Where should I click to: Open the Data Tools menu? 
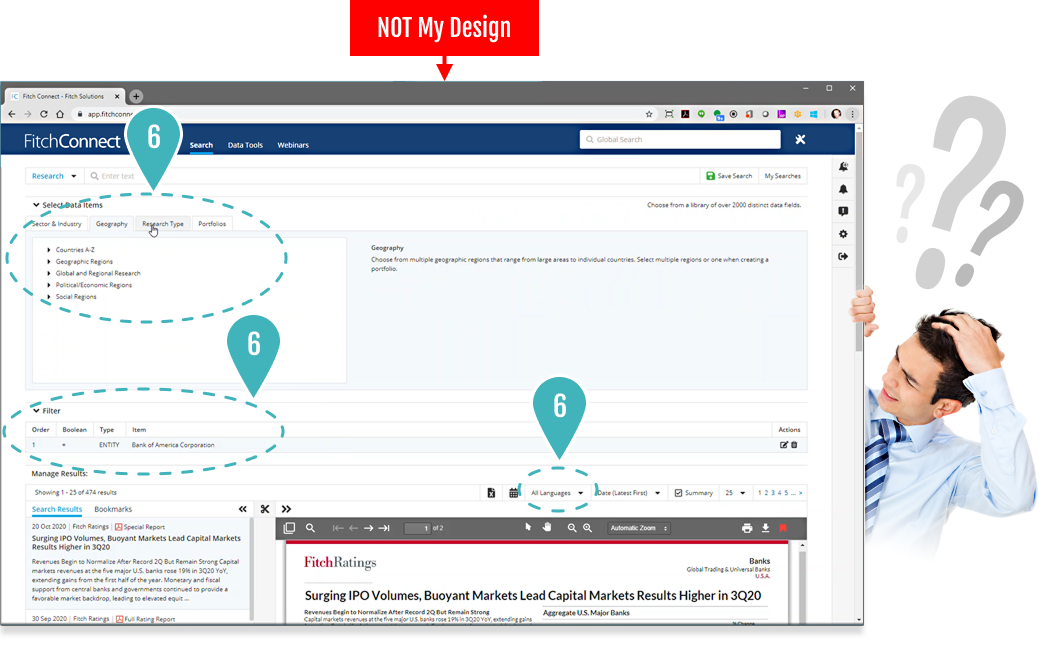coord(245,145)
